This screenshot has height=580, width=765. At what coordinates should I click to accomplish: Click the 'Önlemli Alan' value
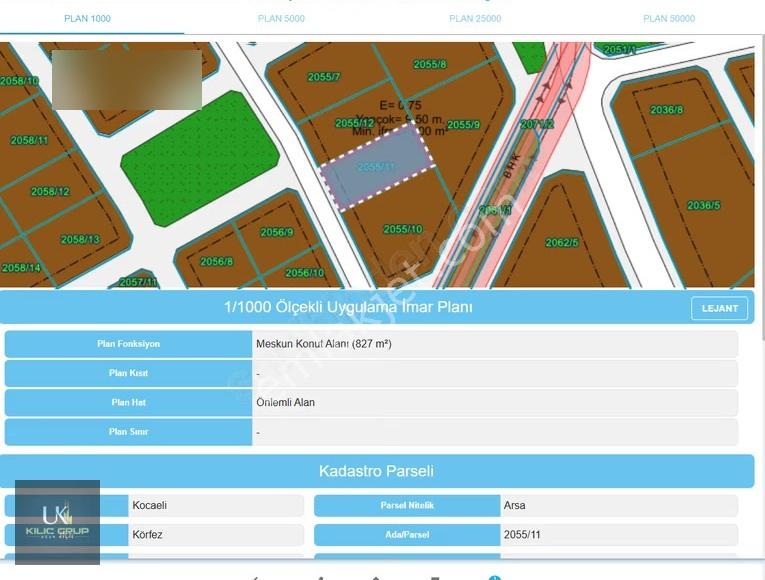[x=285, y=402]
